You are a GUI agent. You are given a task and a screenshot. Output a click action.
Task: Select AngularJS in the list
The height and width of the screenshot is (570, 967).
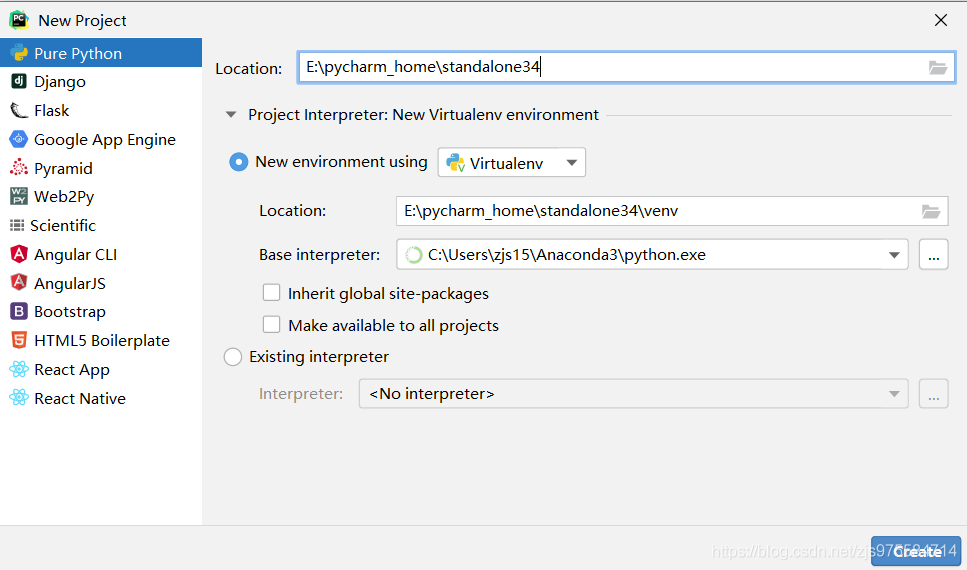pos(101,283)
